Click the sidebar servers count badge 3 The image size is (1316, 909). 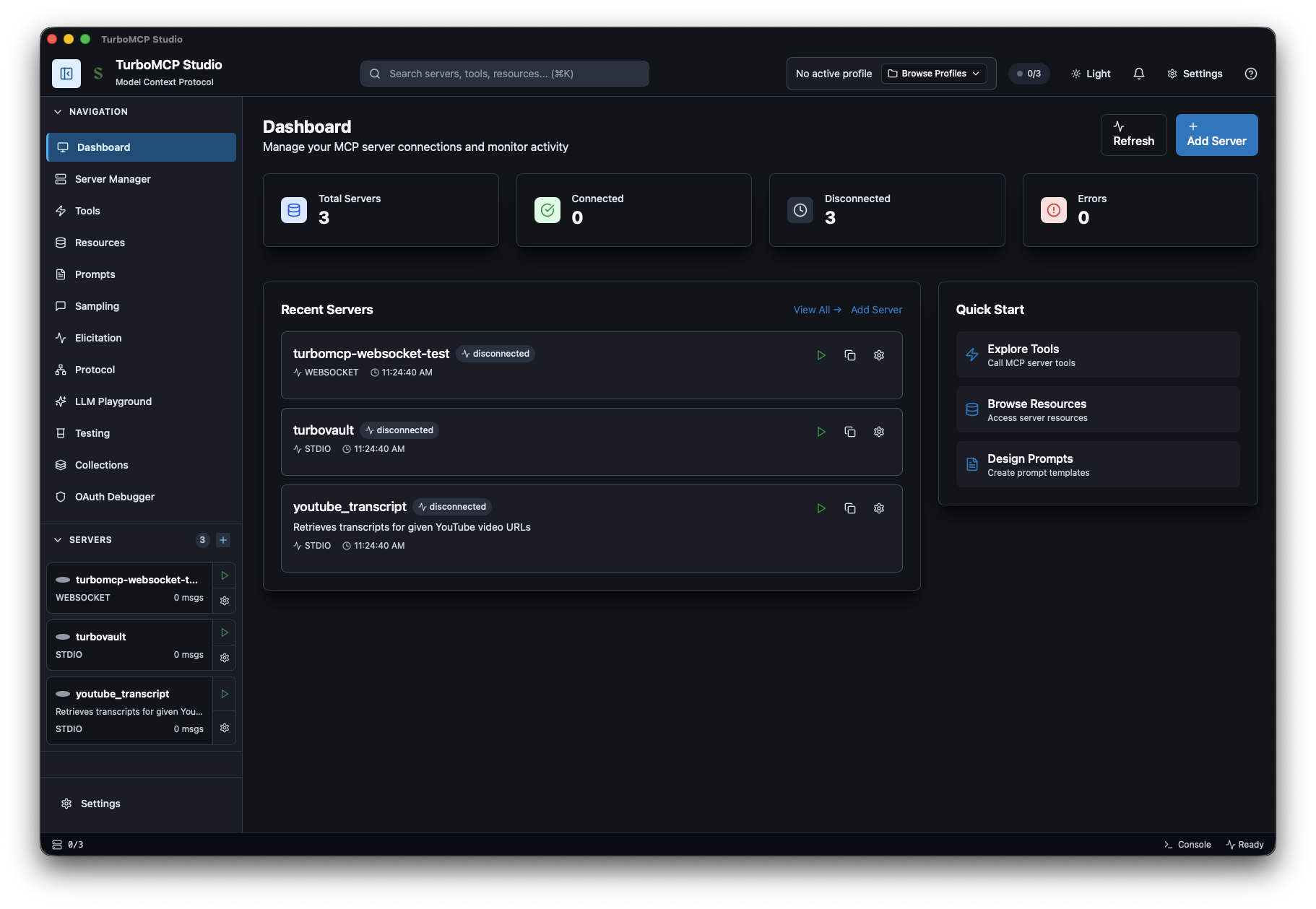(x=202, y=540)
